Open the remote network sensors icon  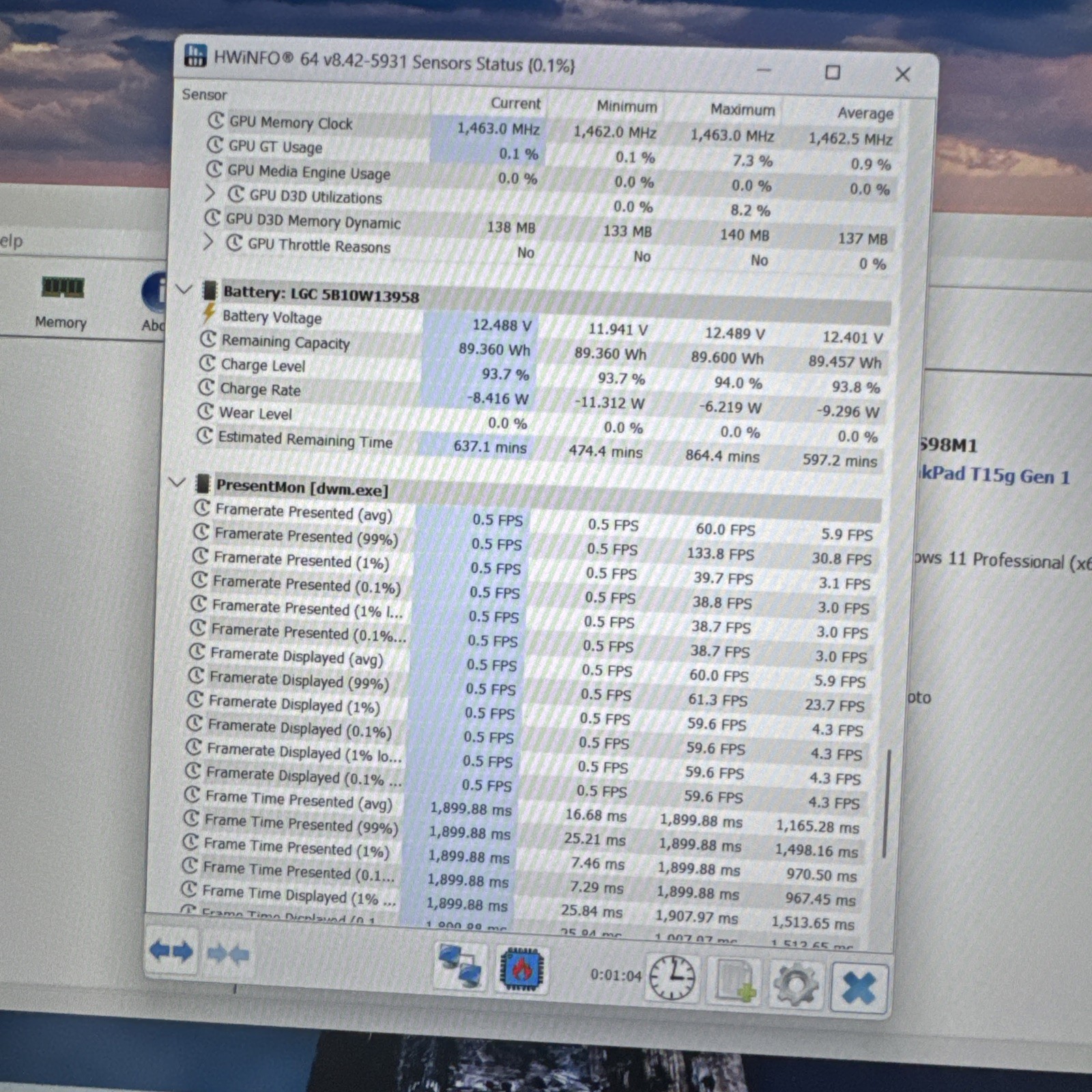(x=460, y=965)
